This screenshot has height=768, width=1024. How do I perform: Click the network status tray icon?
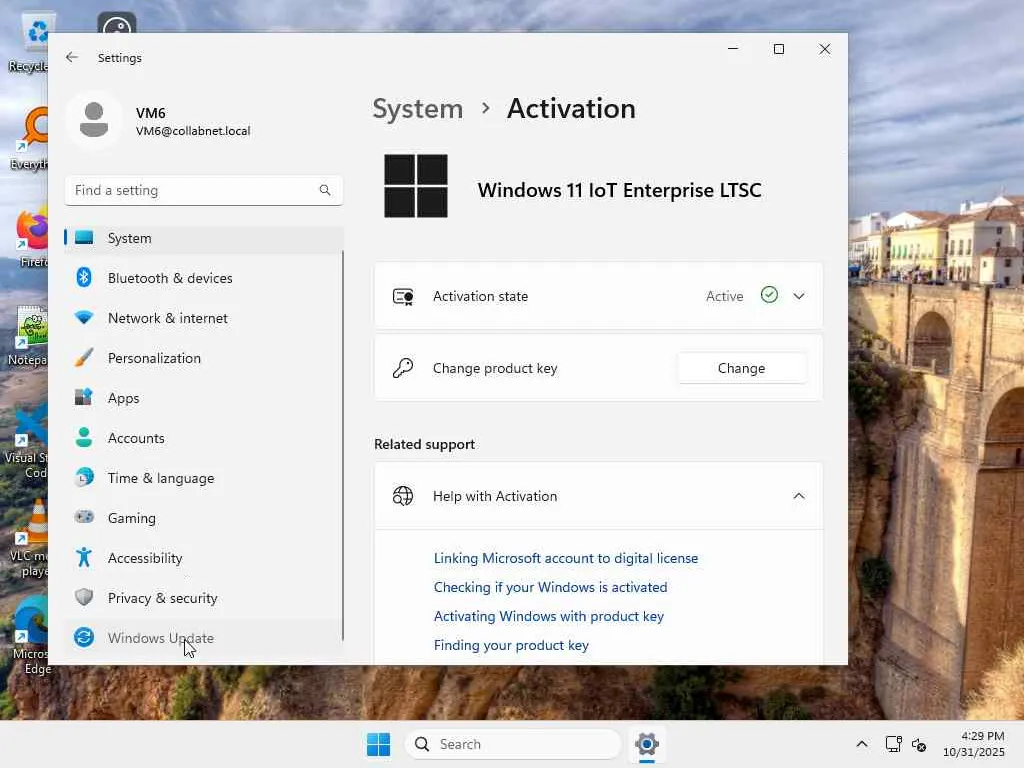893,744
